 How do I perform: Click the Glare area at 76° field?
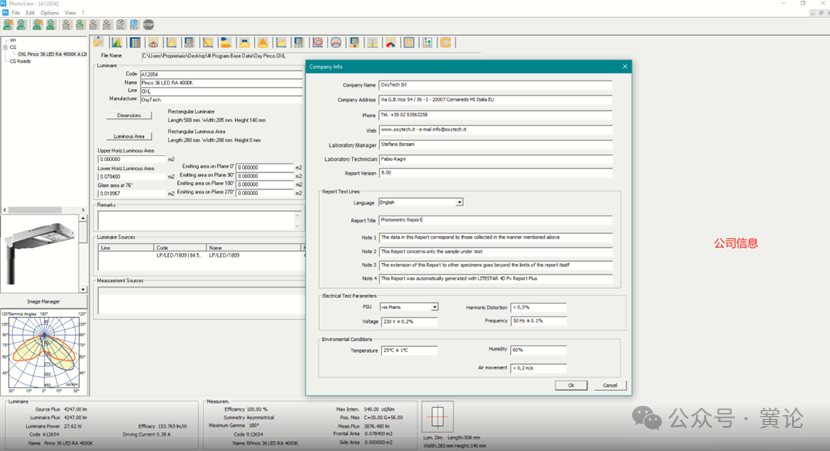(132, 193)
